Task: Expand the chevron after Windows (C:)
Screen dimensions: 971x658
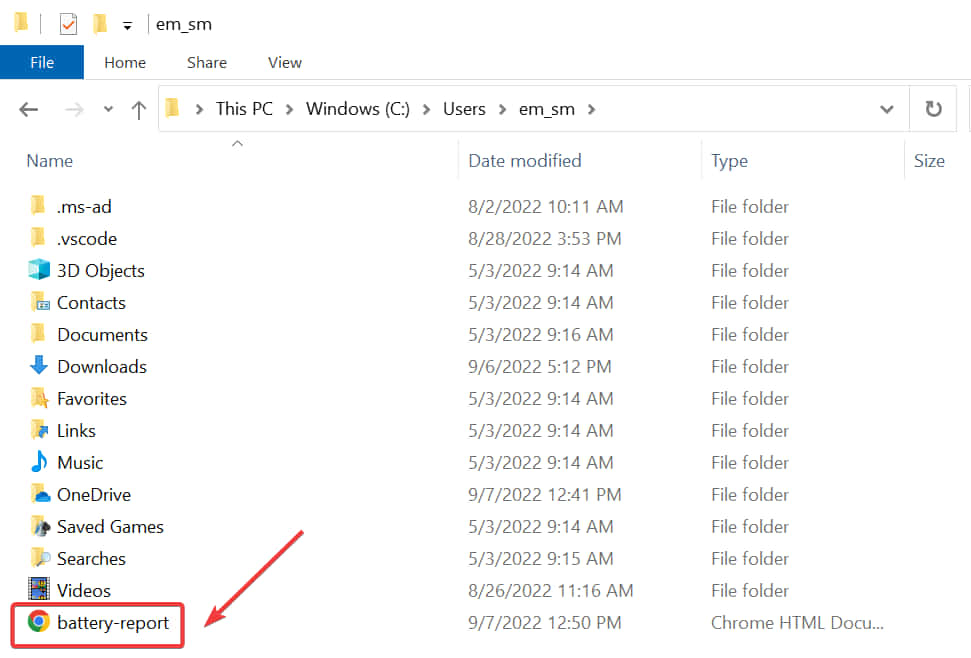Action: (426, 110)
